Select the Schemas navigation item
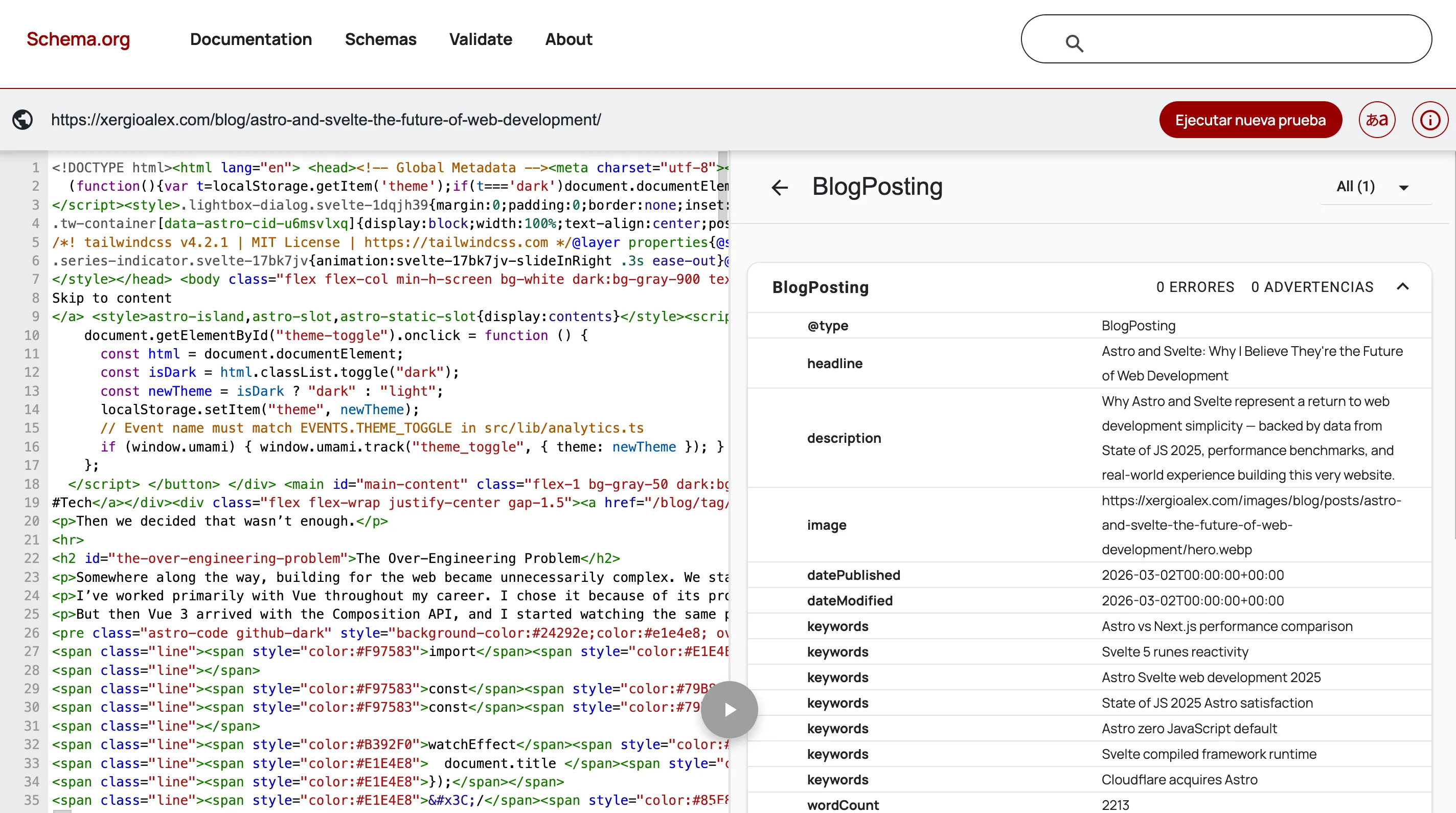The image size is (1456, 813). pos(380,39)
